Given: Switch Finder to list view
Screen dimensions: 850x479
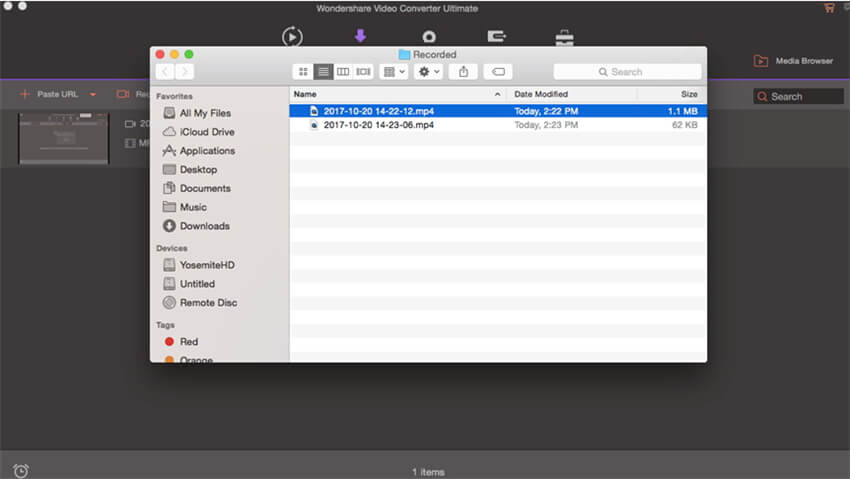Looking at the screenshot, I should coord(323,72).
